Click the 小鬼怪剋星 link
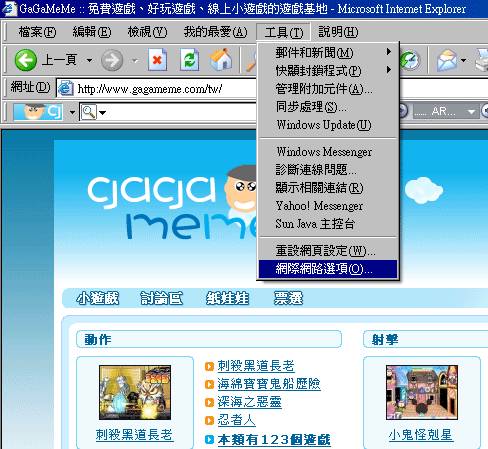The width and height of the screenshot is (488, 449). (421, 435)
